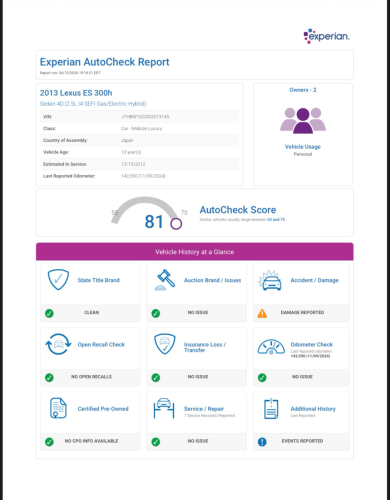Click green check beside NO CPO INFO AVAILABLE

tap(49, 442)
